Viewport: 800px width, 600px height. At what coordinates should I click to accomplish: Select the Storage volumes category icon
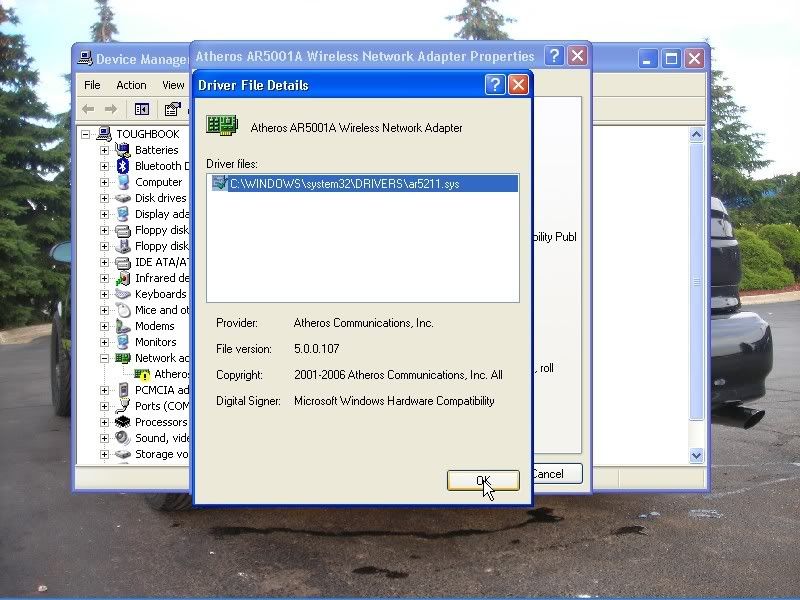122,454
